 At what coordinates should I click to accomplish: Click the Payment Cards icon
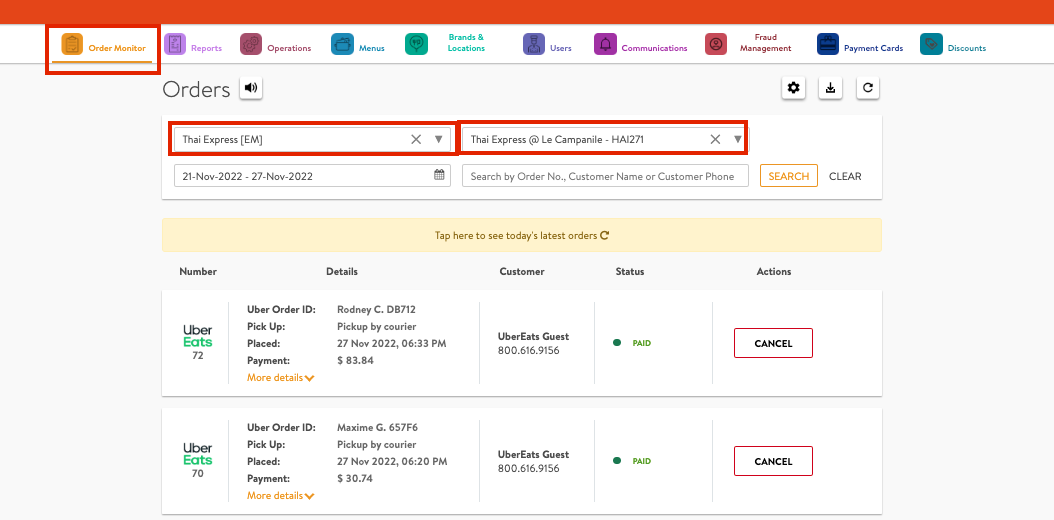click(x=828, y=44)
